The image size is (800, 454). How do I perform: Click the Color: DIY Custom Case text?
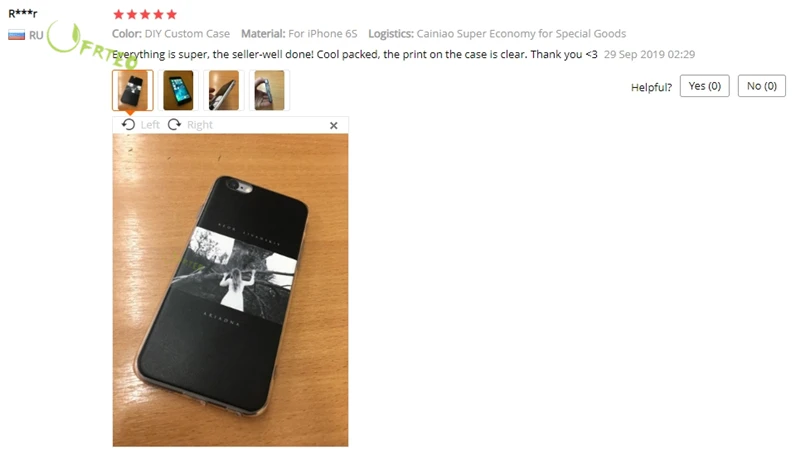tap(171, 34)
